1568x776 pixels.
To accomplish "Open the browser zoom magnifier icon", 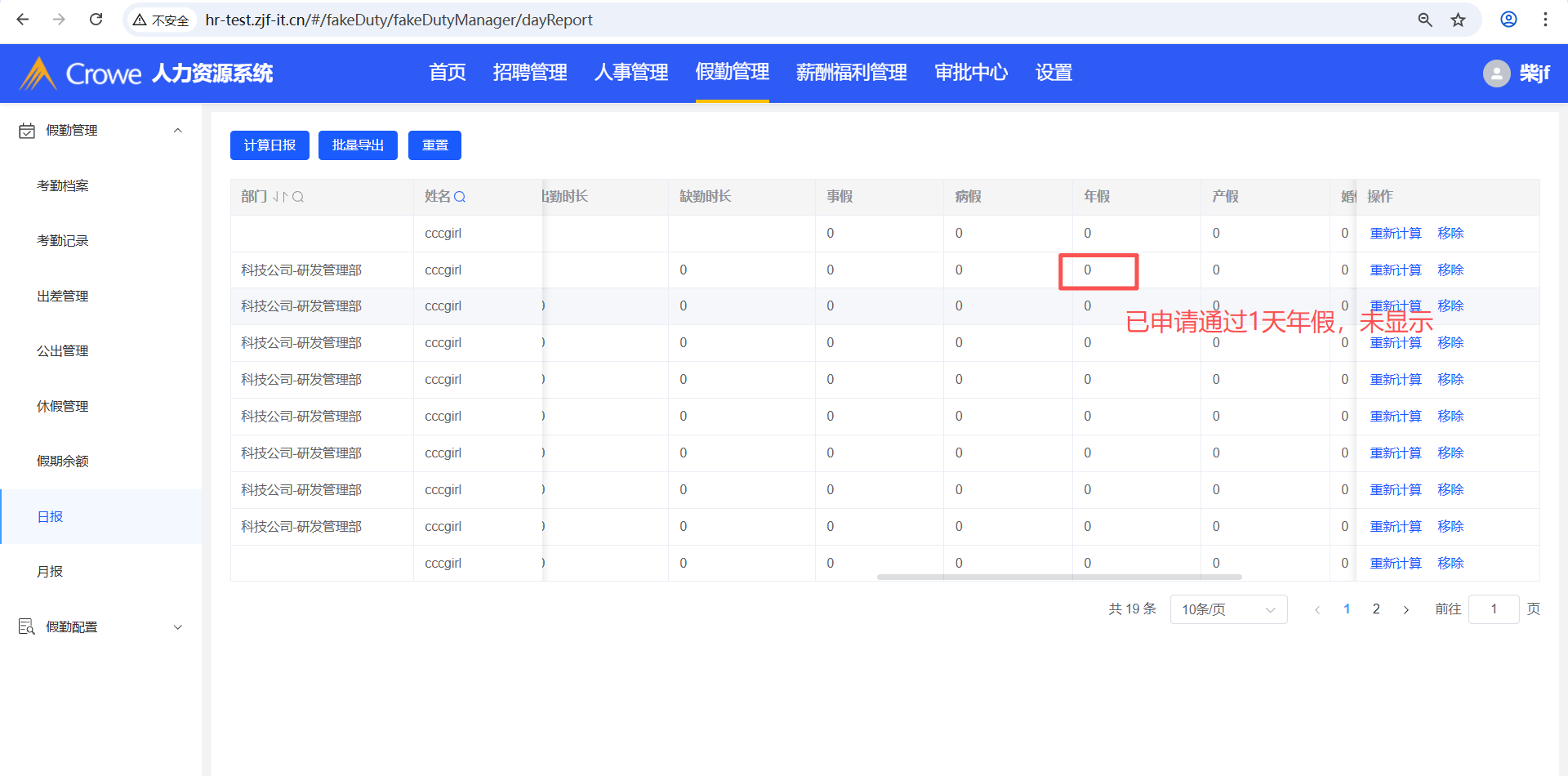I will (x=1425, y=20).
